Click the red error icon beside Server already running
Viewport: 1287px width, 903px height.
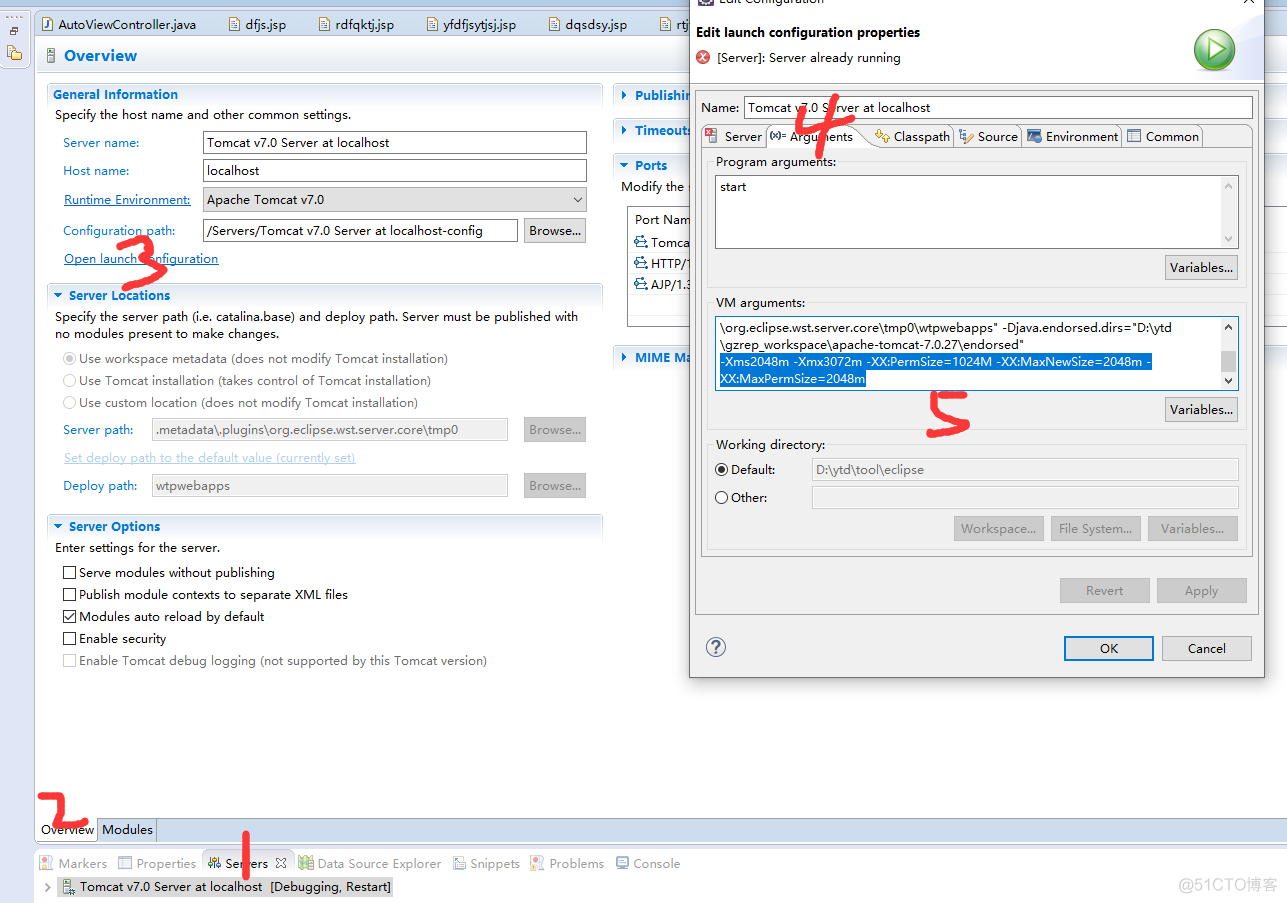704,58
